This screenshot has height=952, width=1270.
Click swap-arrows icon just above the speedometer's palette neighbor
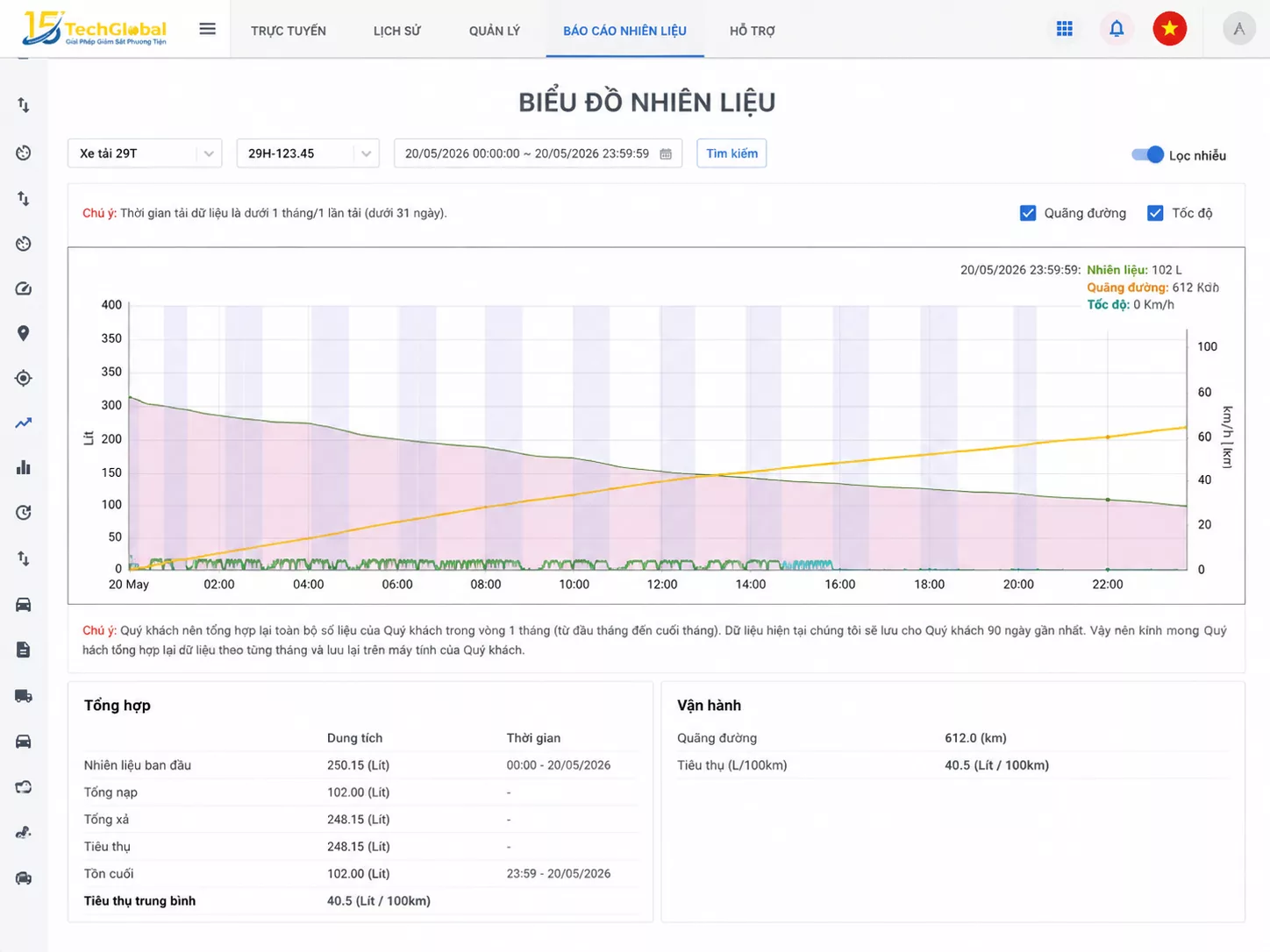pyautogui.click(x=24, y=199)
